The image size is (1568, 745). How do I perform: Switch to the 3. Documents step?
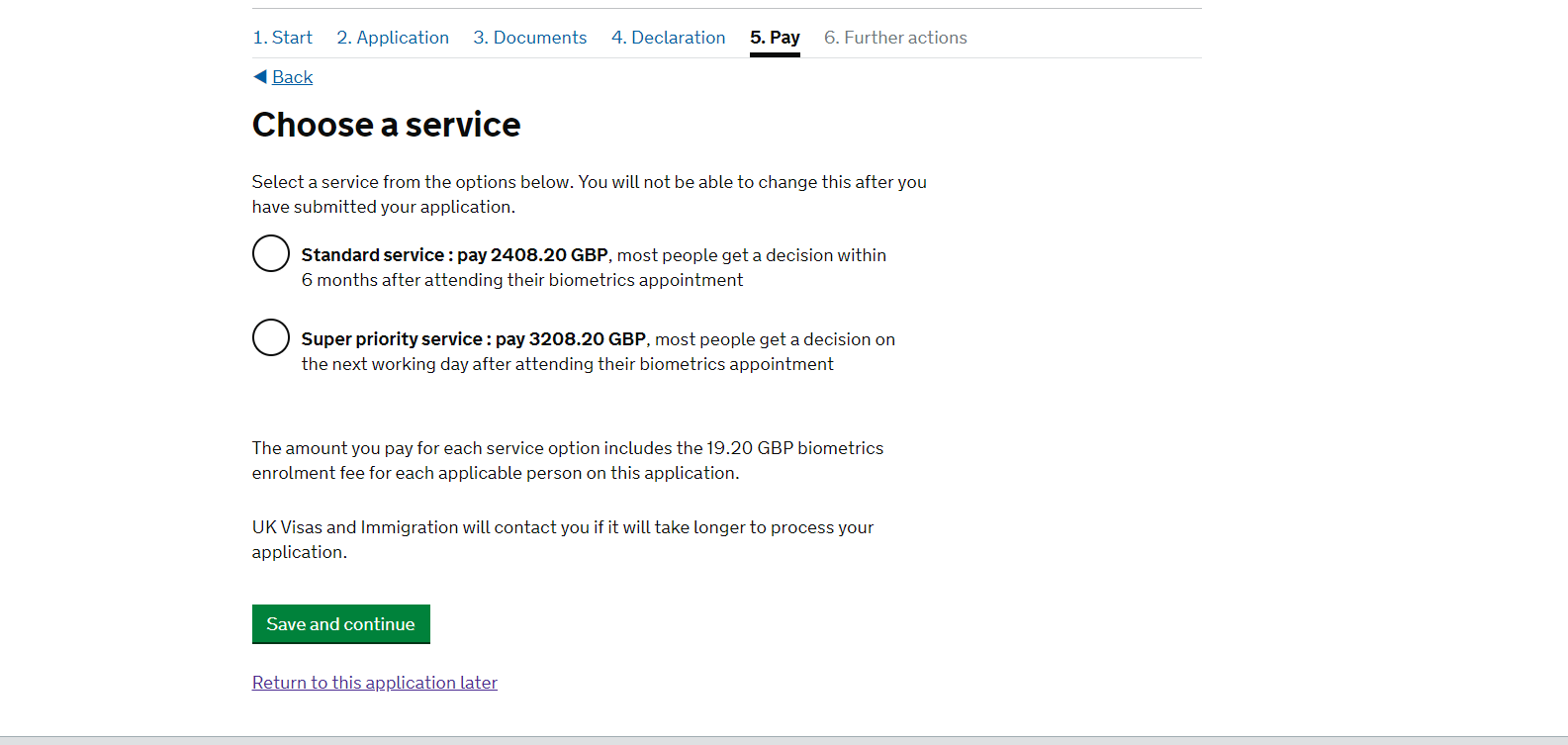click(x=530, y=38)
